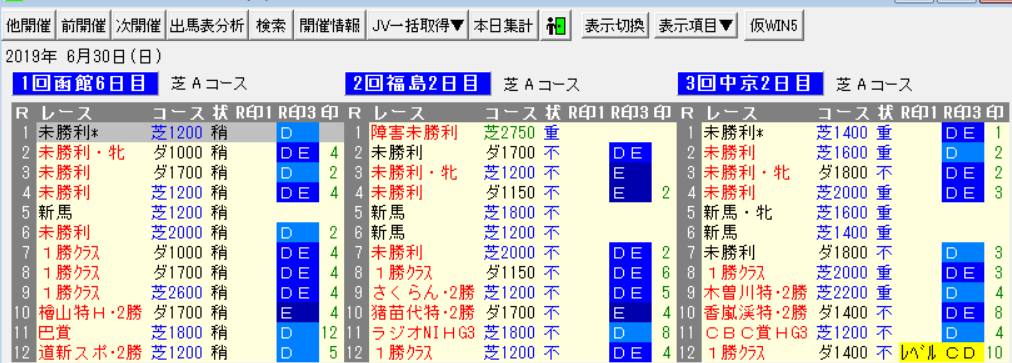
Task: Click the 12 count in 巴賞 row
Action: pyautogui.click(x=330, y=333)
